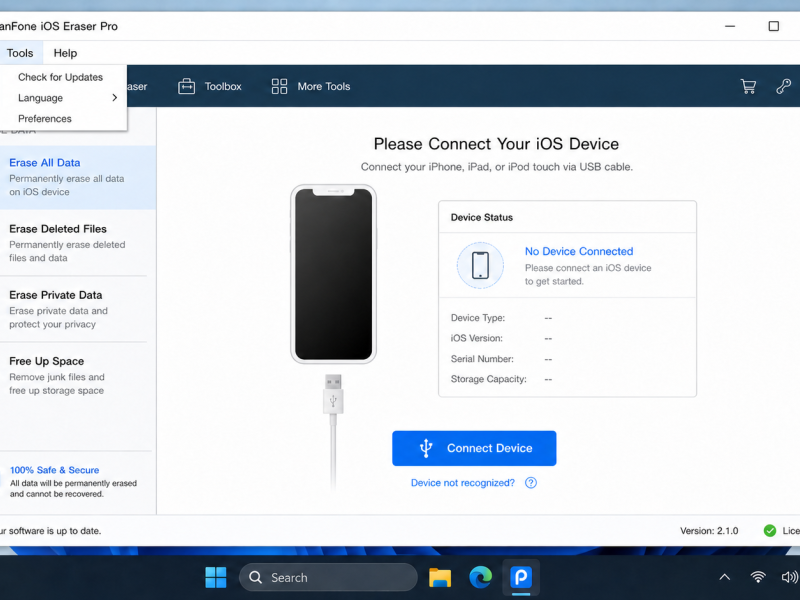
Task: Click the phone icon in Device Status
Action: click(x=480, y=265)
